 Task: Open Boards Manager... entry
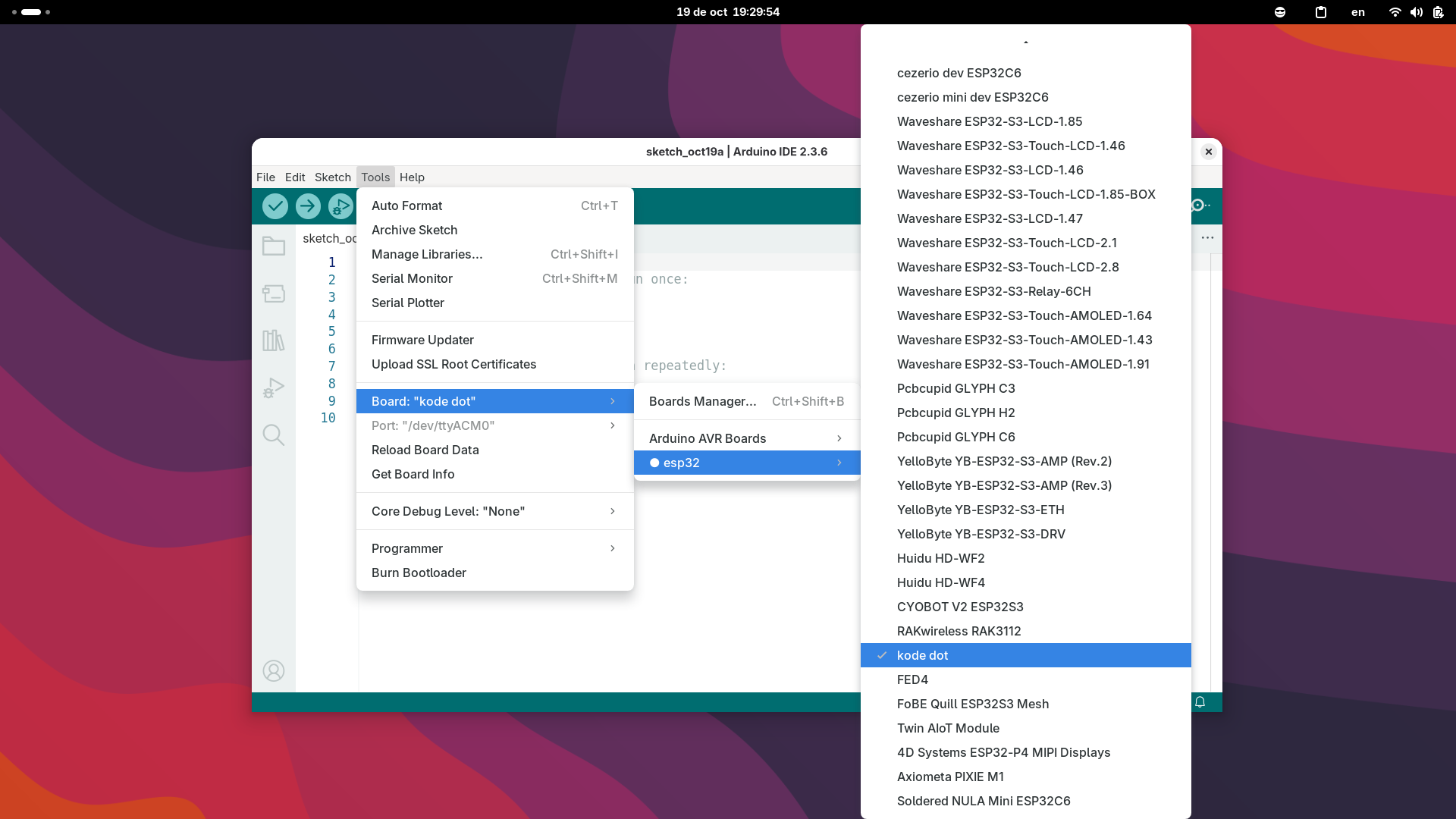(x=702, y=401)
